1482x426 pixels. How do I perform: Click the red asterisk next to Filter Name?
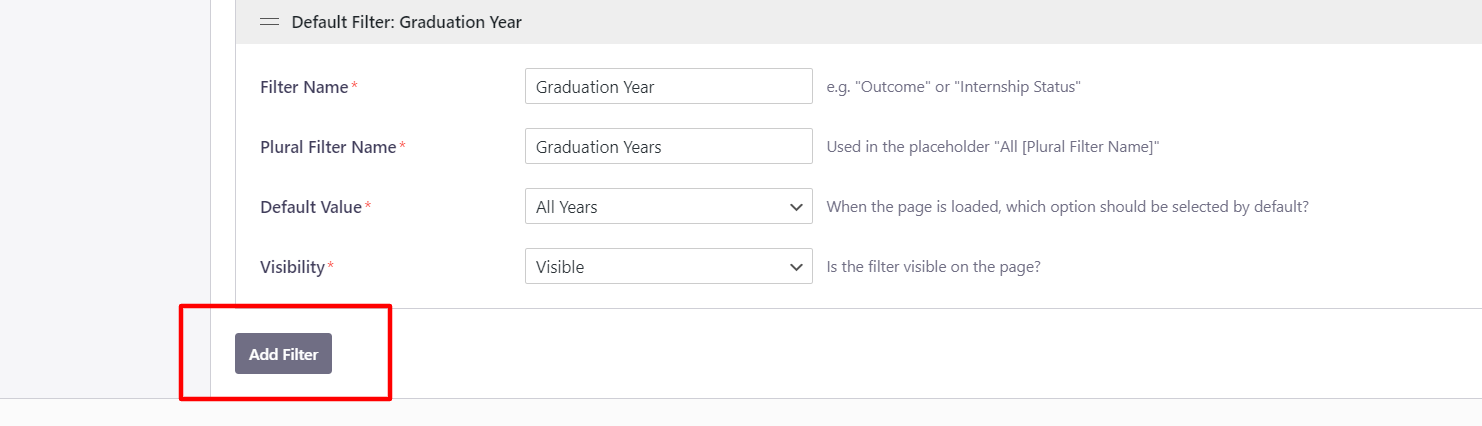click(354, 87)
